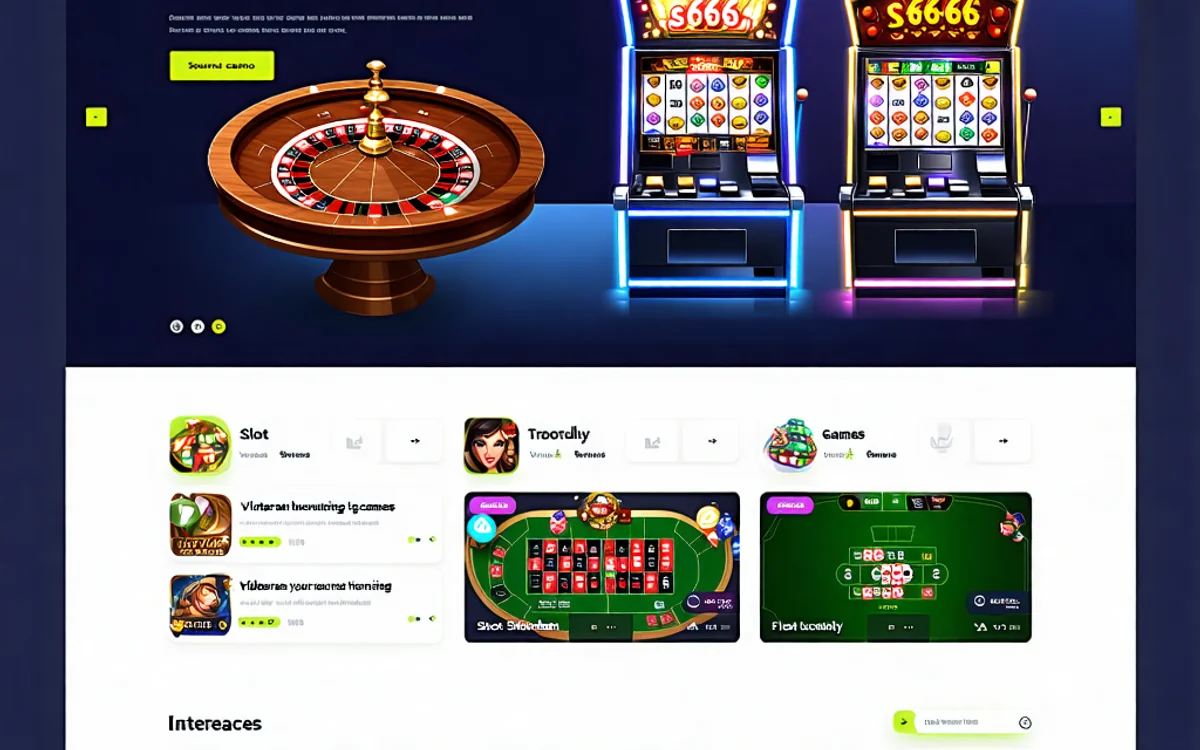Image resolution: width=1200 pixels, height=750 pixels.
Task: Click the yellow-green button in the hero banner
Action: pyautogui.click(x=222, y=66)
